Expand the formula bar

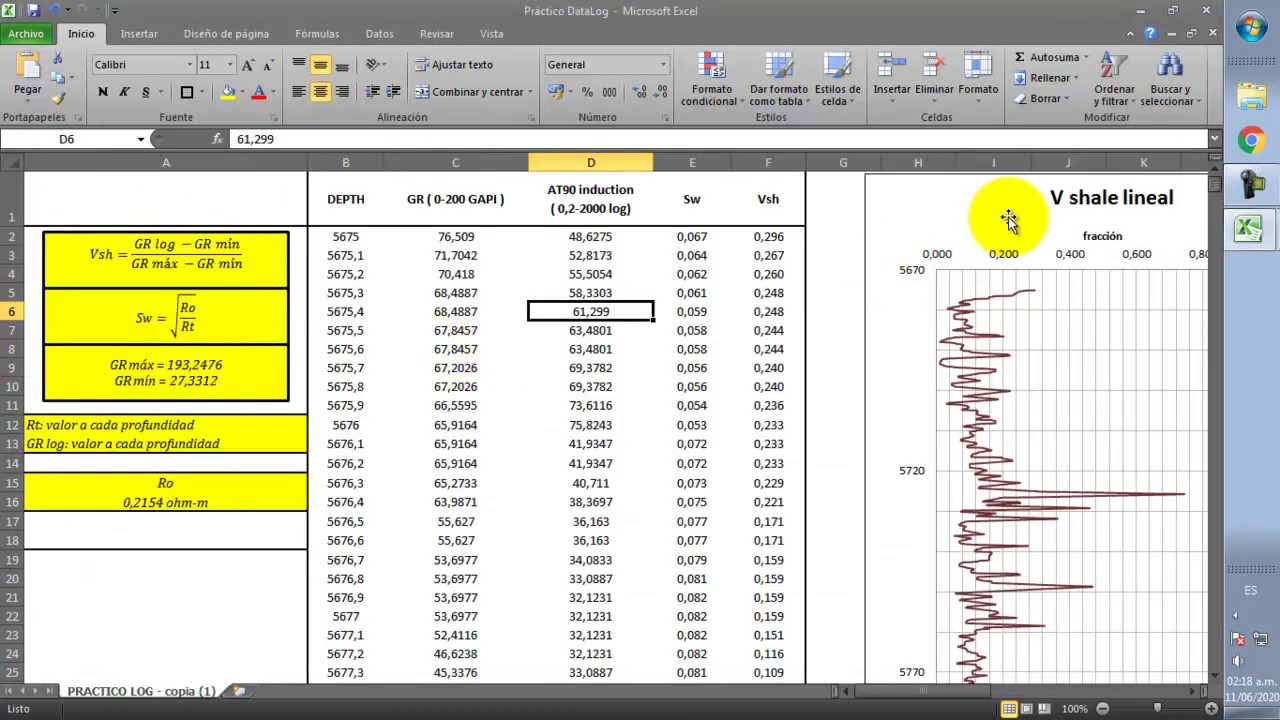point(1215,139)
